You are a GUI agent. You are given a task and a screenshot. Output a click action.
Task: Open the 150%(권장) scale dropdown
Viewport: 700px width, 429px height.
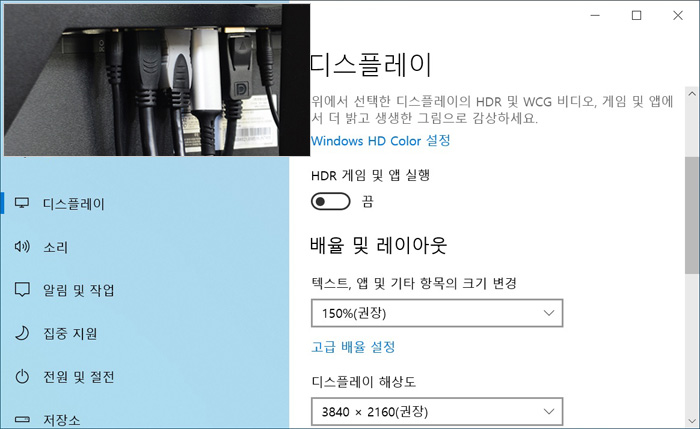point(437,313)
